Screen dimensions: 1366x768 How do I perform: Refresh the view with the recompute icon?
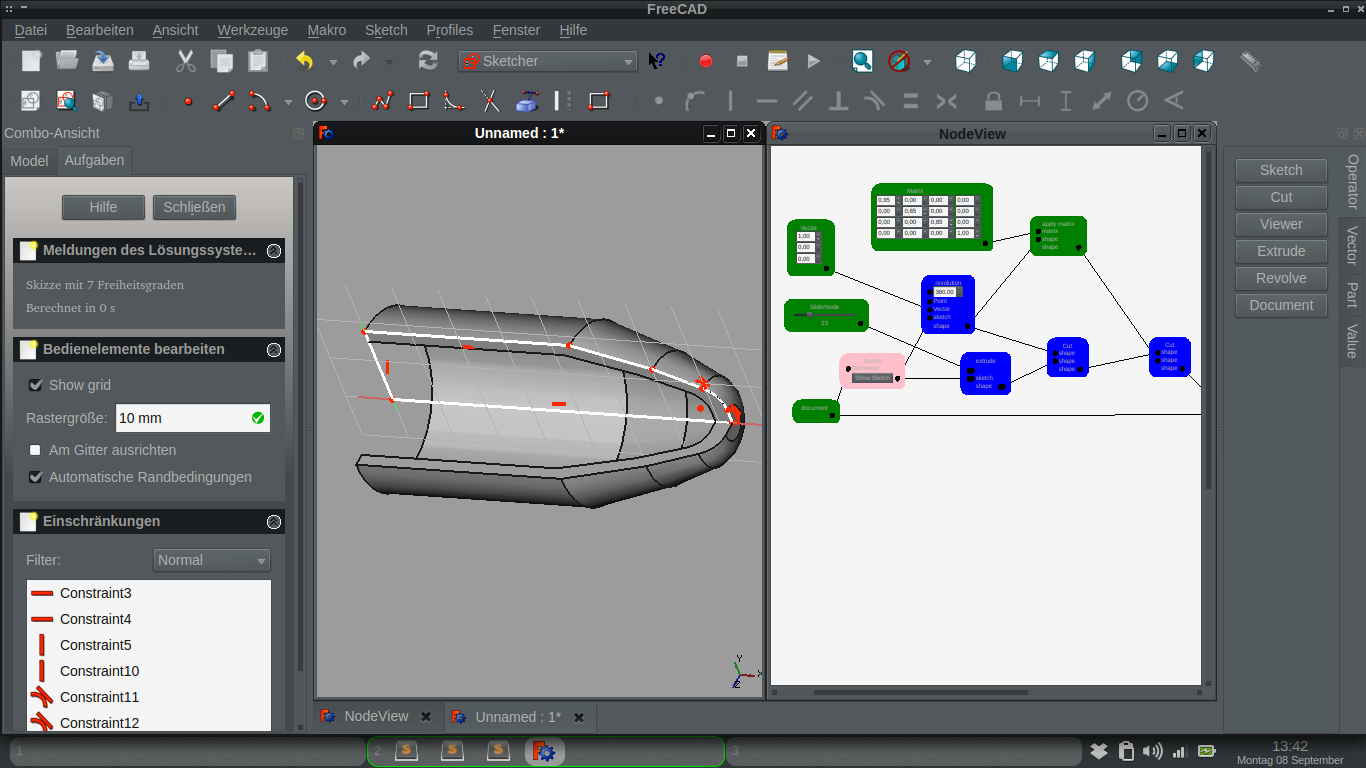(x=428, y=61)
